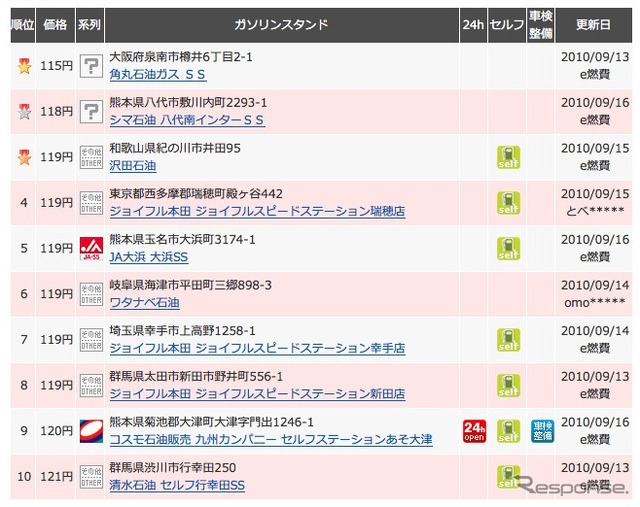Click the gold medal star icon for rank 1
640x507 pixels.
[24, 66]
